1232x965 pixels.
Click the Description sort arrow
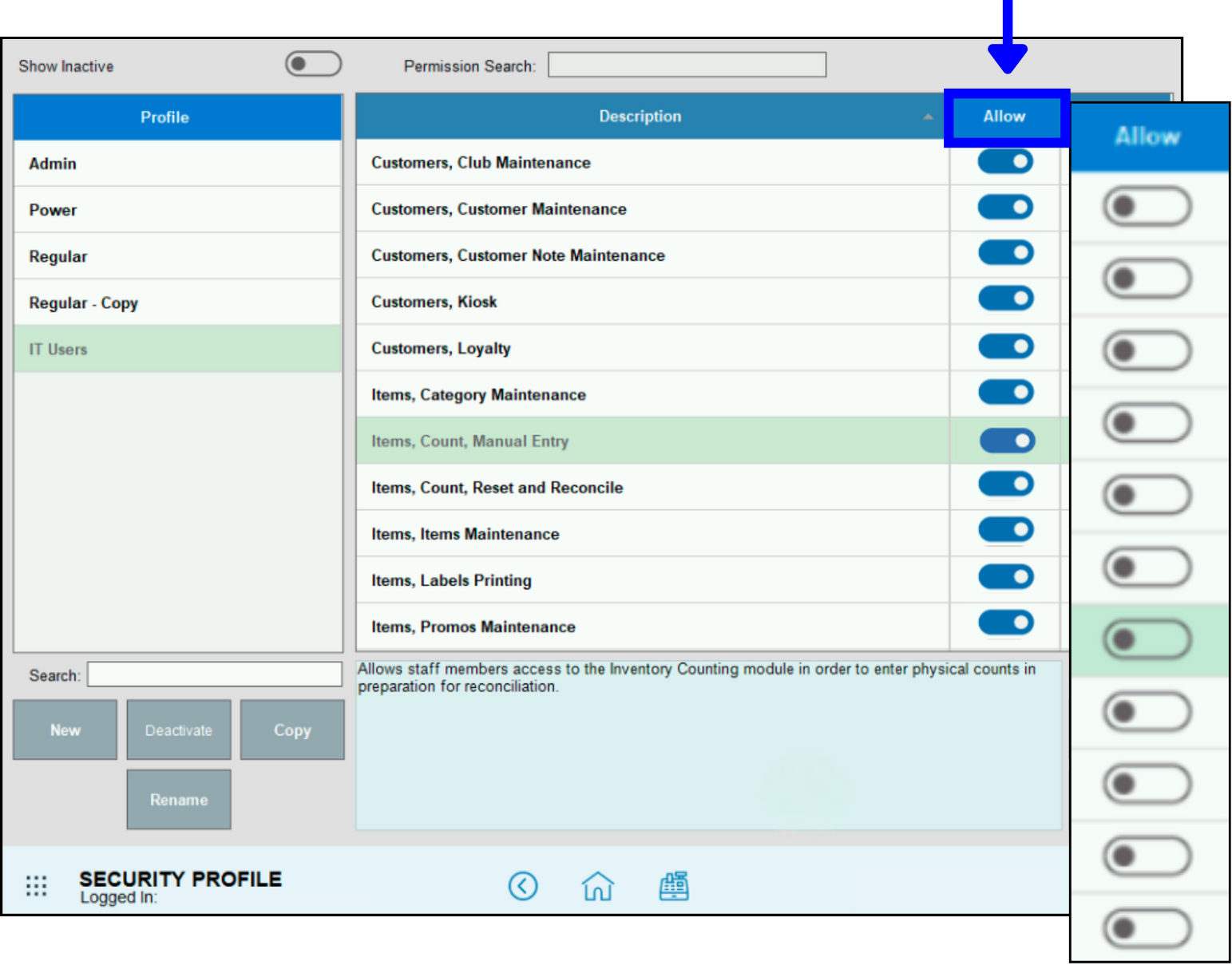929,117
